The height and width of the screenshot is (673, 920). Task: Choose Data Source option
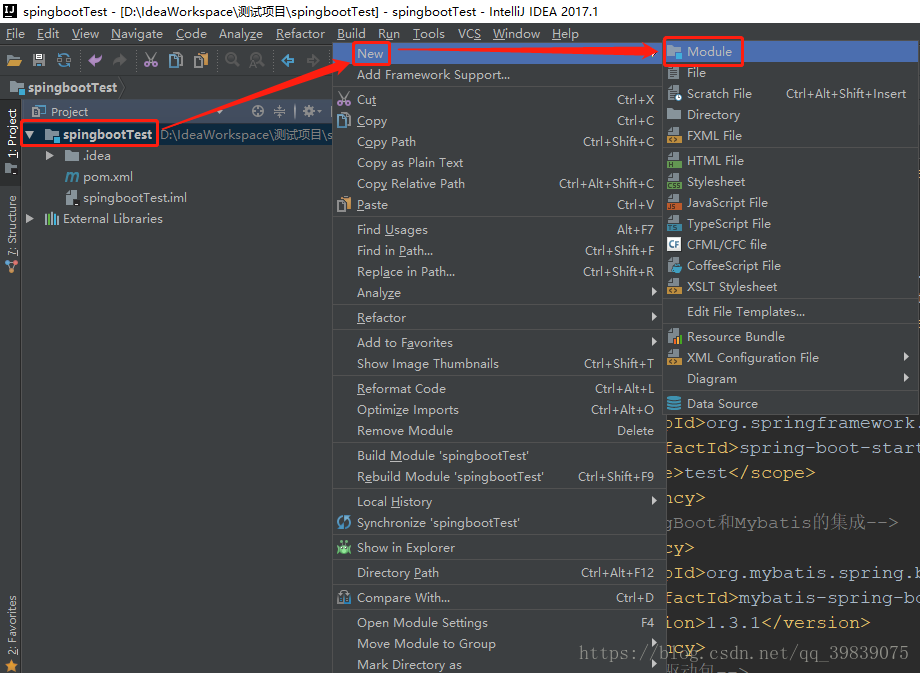[x=790, y=404]
